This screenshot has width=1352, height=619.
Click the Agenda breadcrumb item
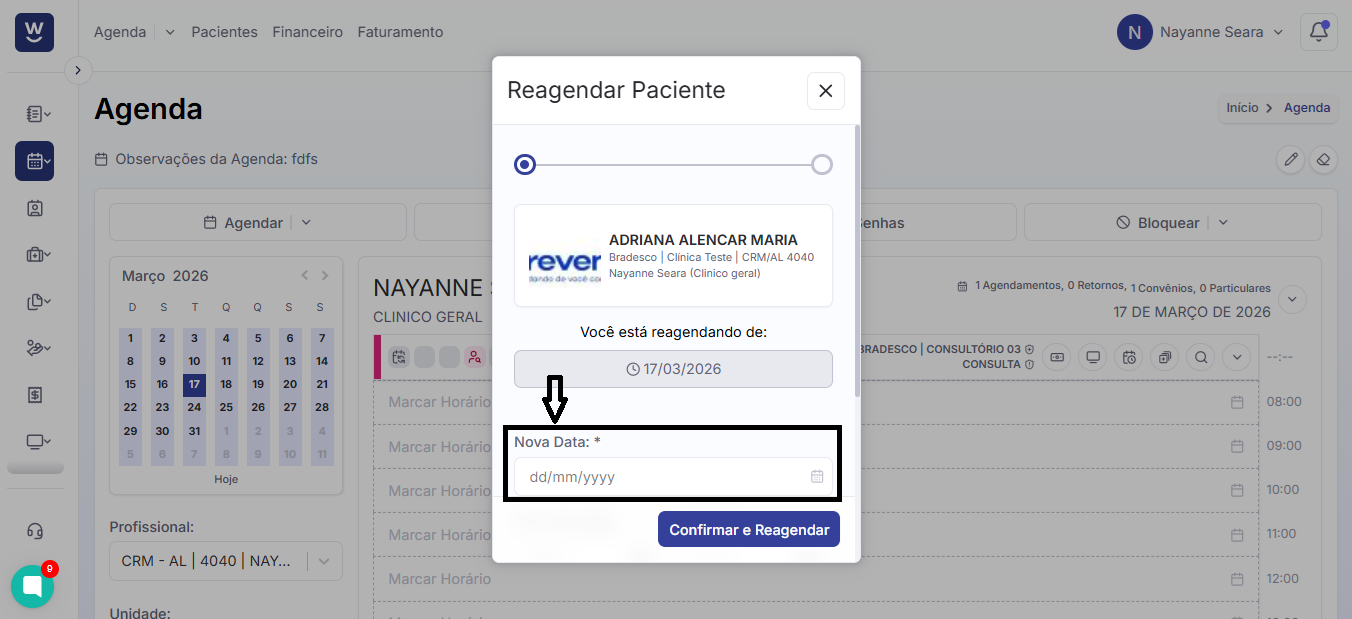tap(1307, 108)
